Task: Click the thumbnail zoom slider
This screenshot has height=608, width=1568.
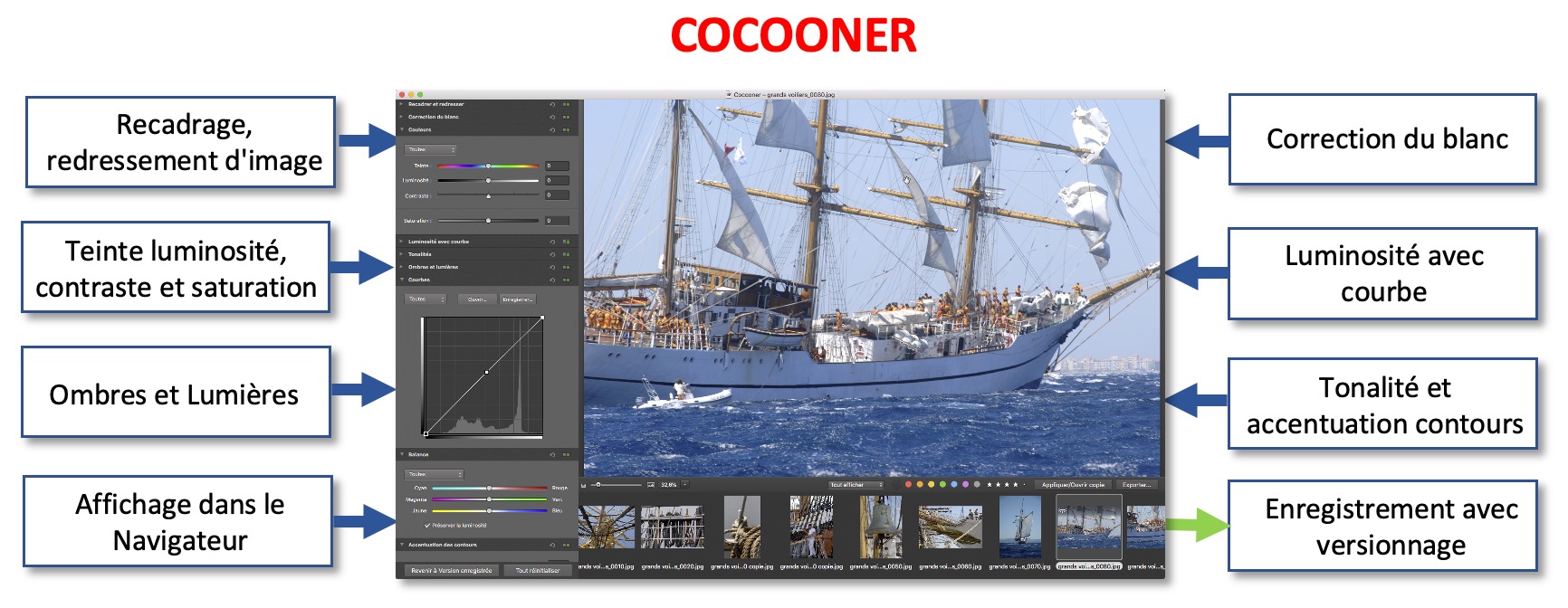Action: (x=617, y=484)
